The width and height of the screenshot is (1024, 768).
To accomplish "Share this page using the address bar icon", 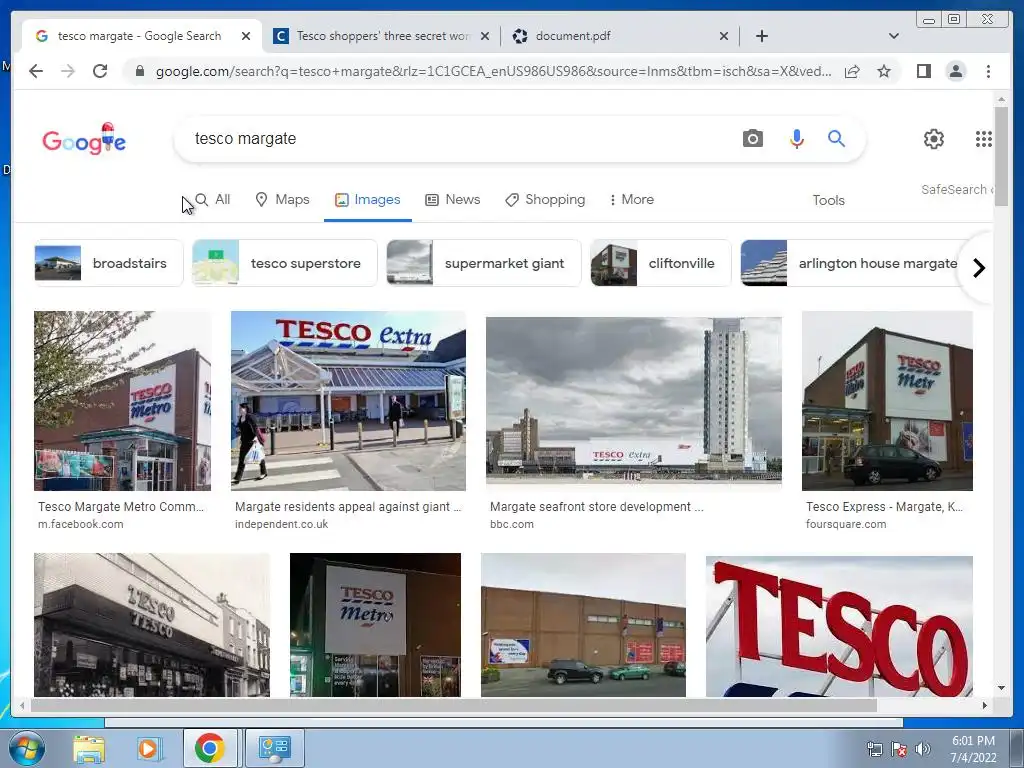I will click(x=852, y=71).
